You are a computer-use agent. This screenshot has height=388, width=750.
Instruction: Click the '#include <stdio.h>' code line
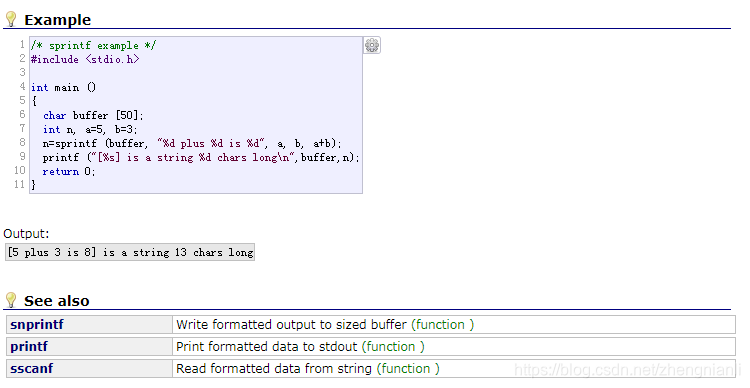[x=85, y=59]
